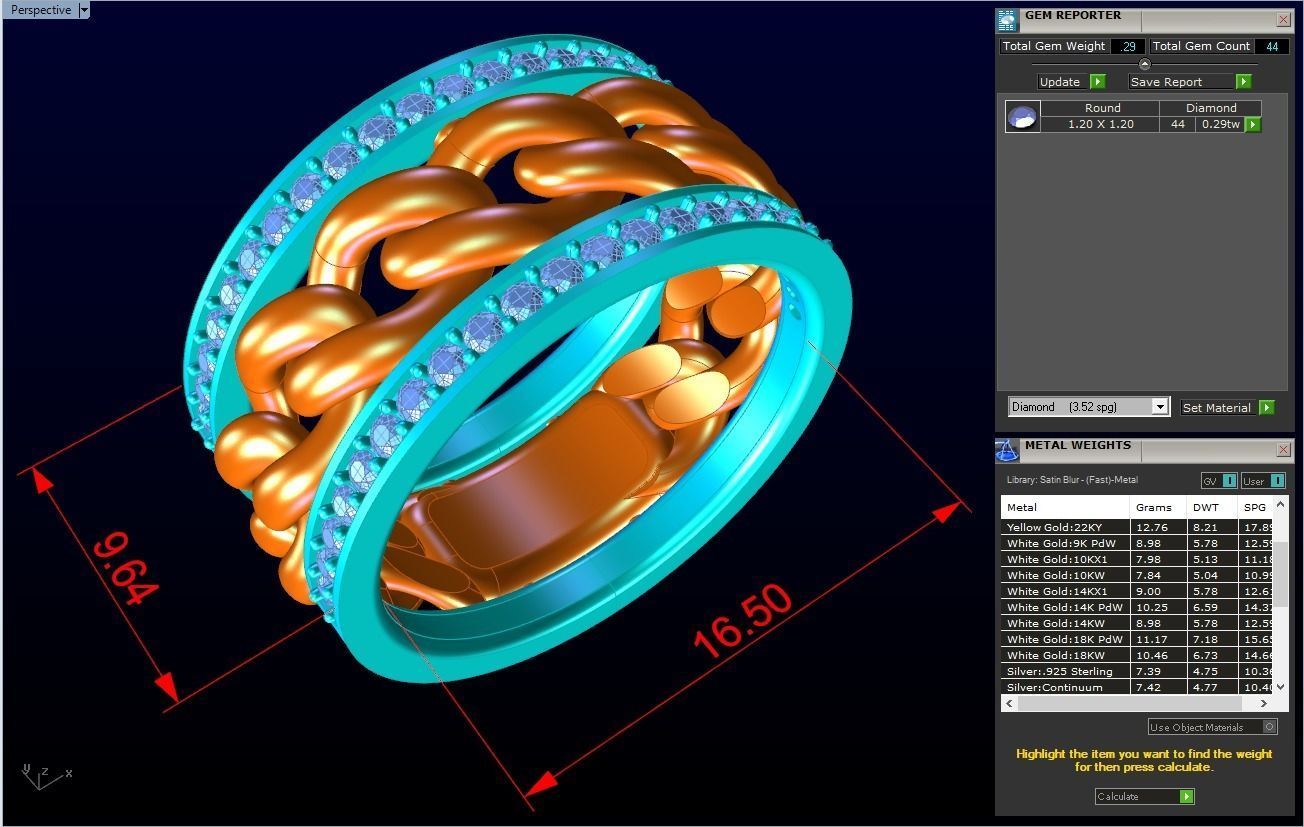Sort by the SPG column header
Image resolution: width=1304 pixels, height=827 pixels.
click(x=1254, y=507)
